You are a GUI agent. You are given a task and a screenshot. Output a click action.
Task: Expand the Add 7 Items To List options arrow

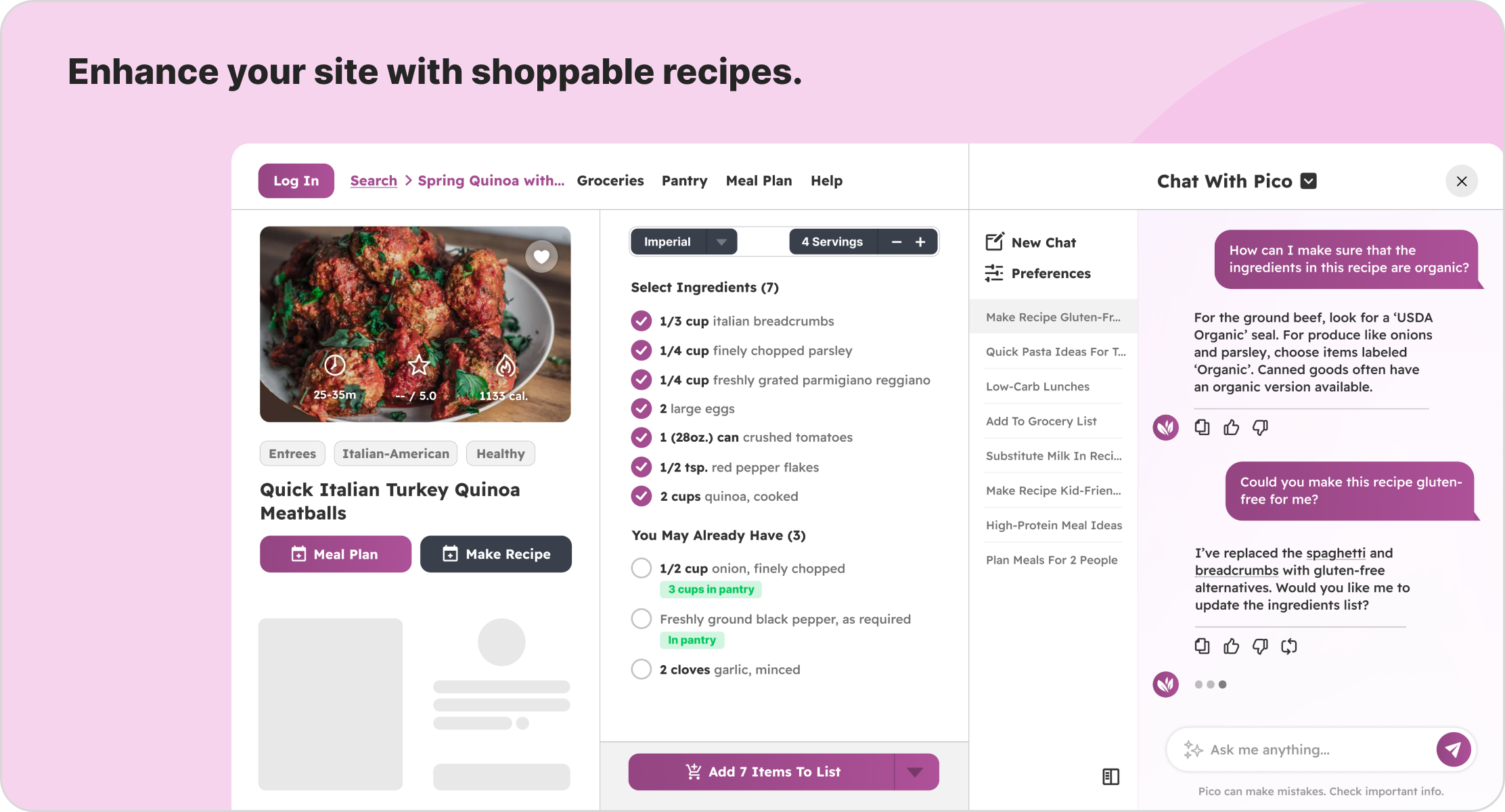click(x=915, y=772)
